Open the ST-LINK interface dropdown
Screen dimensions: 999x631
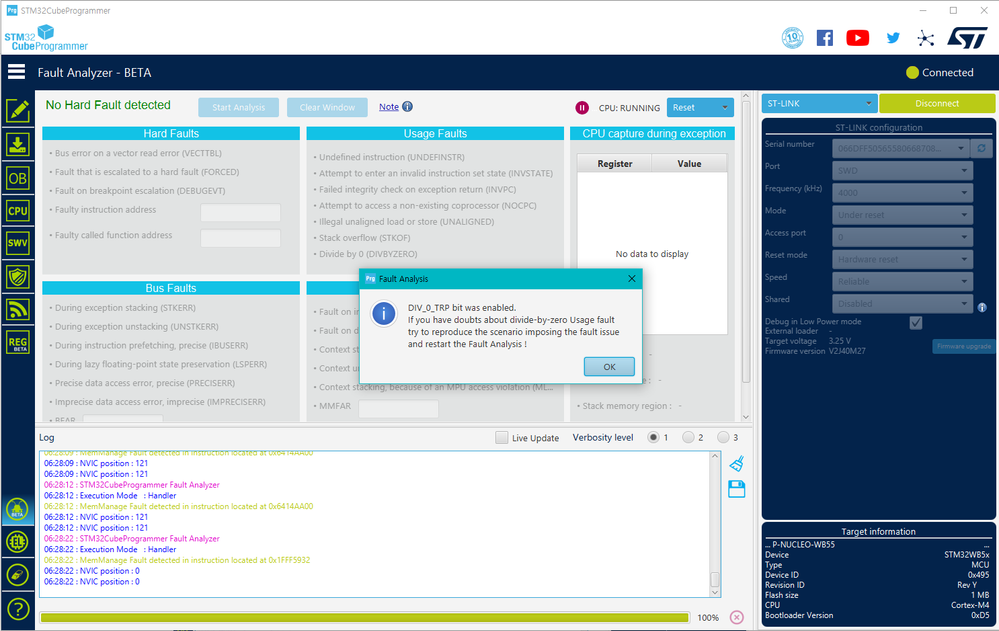tap(819, 103)
